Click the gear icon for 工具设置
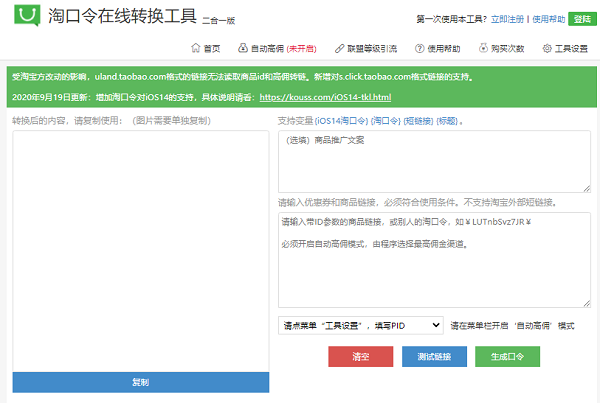 [547, 48]
